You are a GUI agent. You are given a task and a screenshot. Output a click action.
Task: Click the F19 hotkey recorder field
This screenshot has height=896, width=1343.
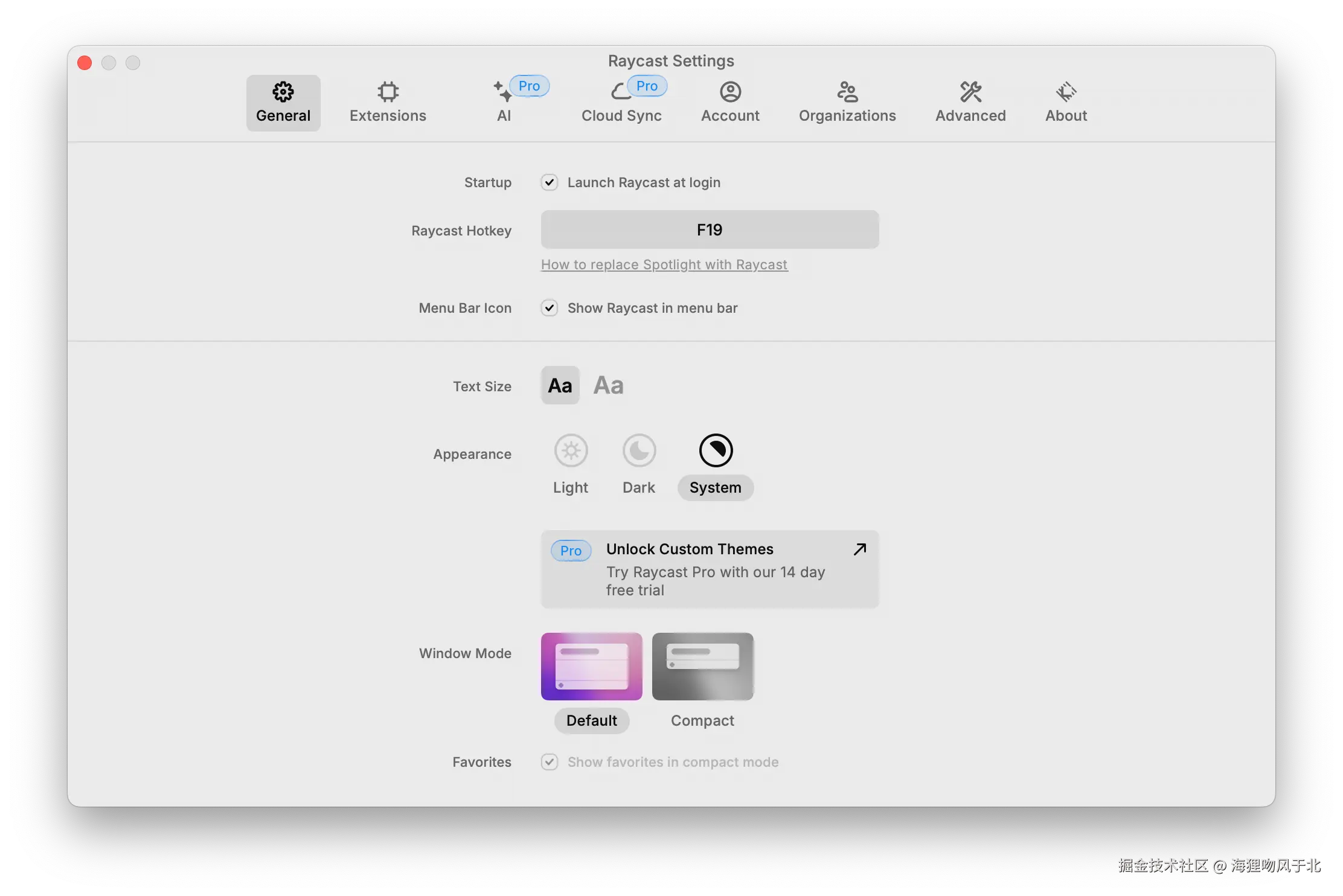tap(710, 229)
